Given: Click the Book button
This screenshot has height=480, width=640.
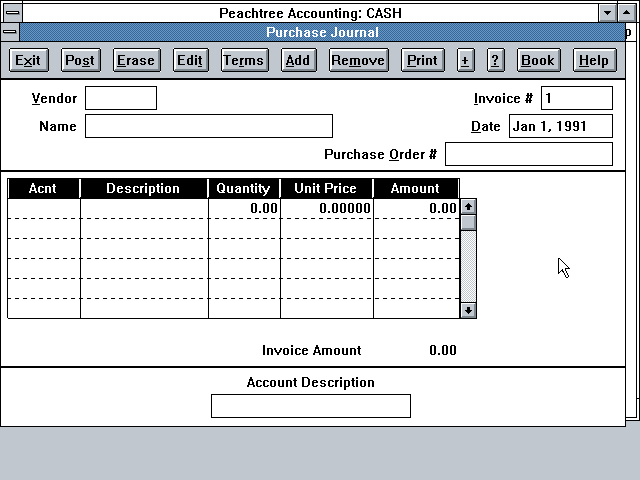Looking at the screenshot, I should (538, 60).
